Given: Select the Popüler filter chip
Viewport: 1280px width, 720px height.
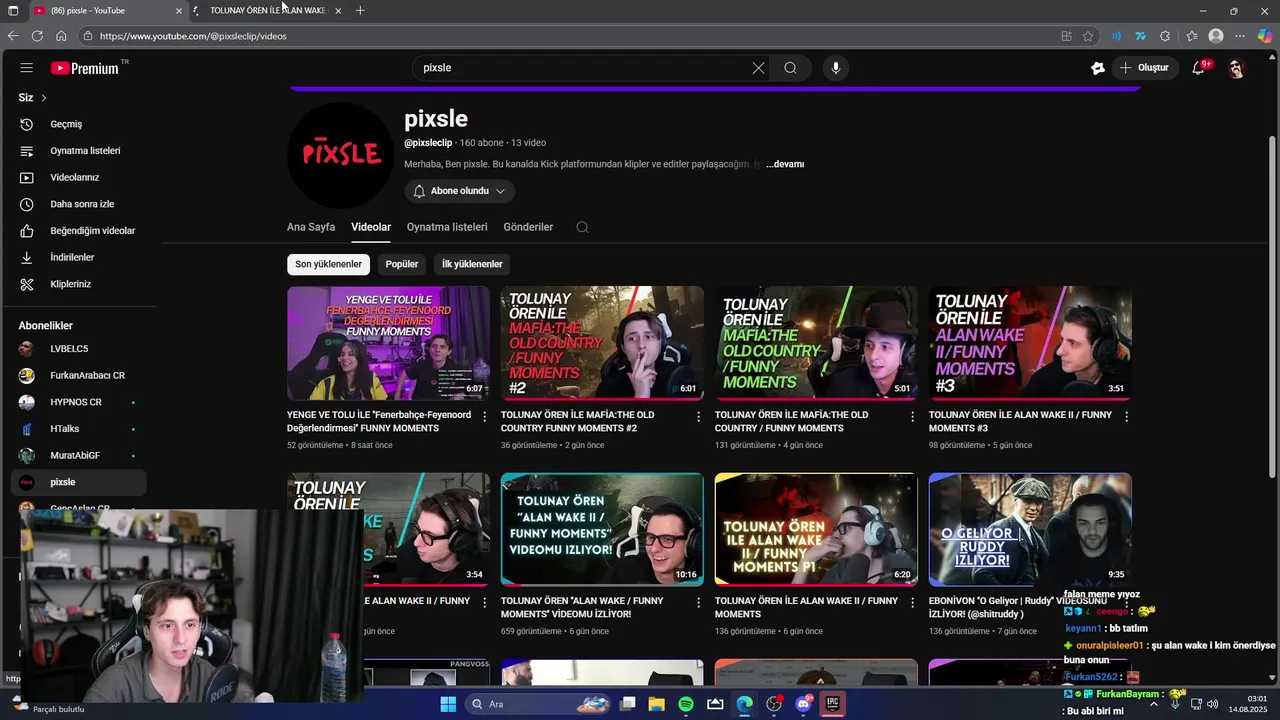Looking at the screenshot, I should point(402,264).
